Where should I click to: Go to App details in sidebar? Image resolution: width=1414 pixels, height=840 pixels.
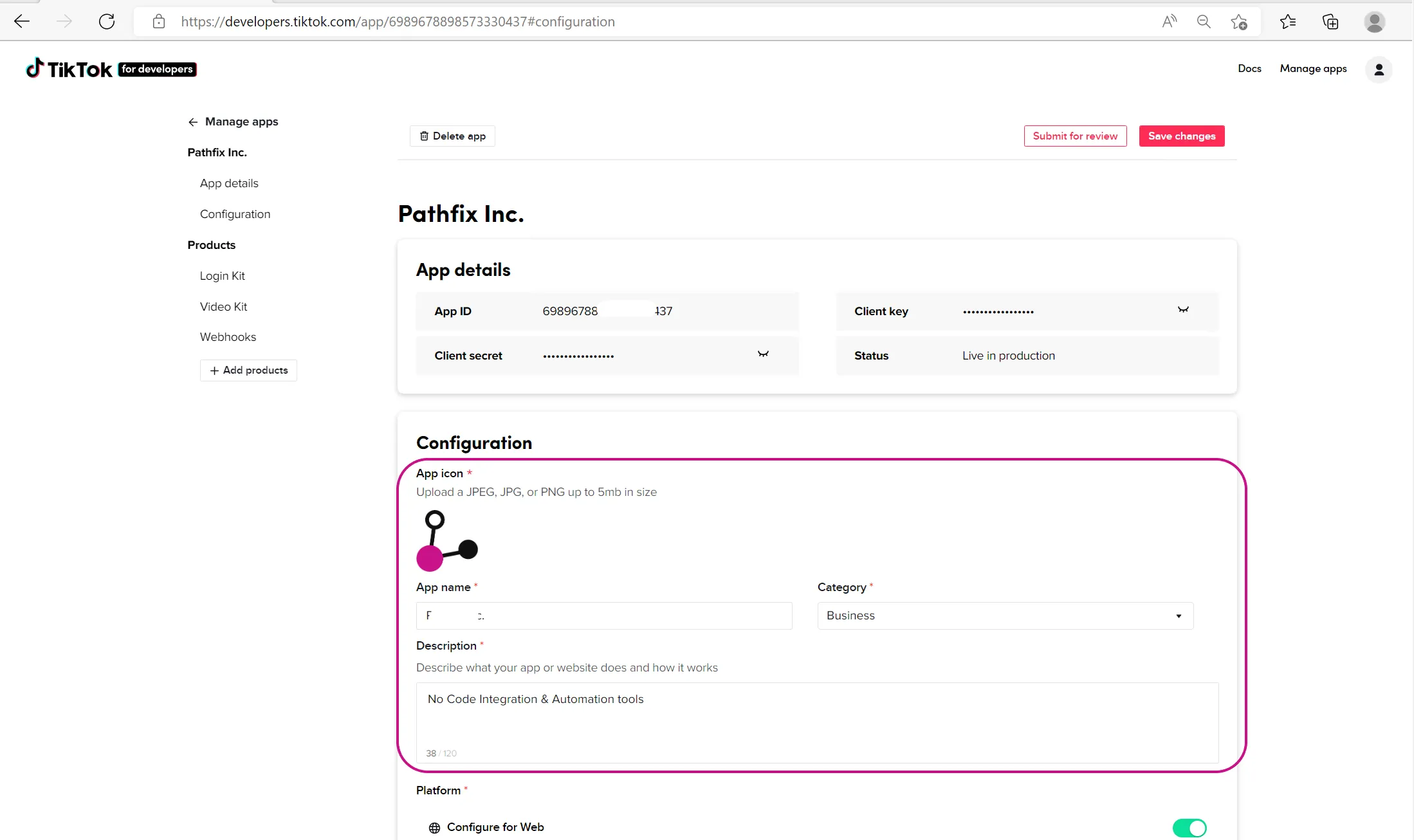click(x=229, y=183)
